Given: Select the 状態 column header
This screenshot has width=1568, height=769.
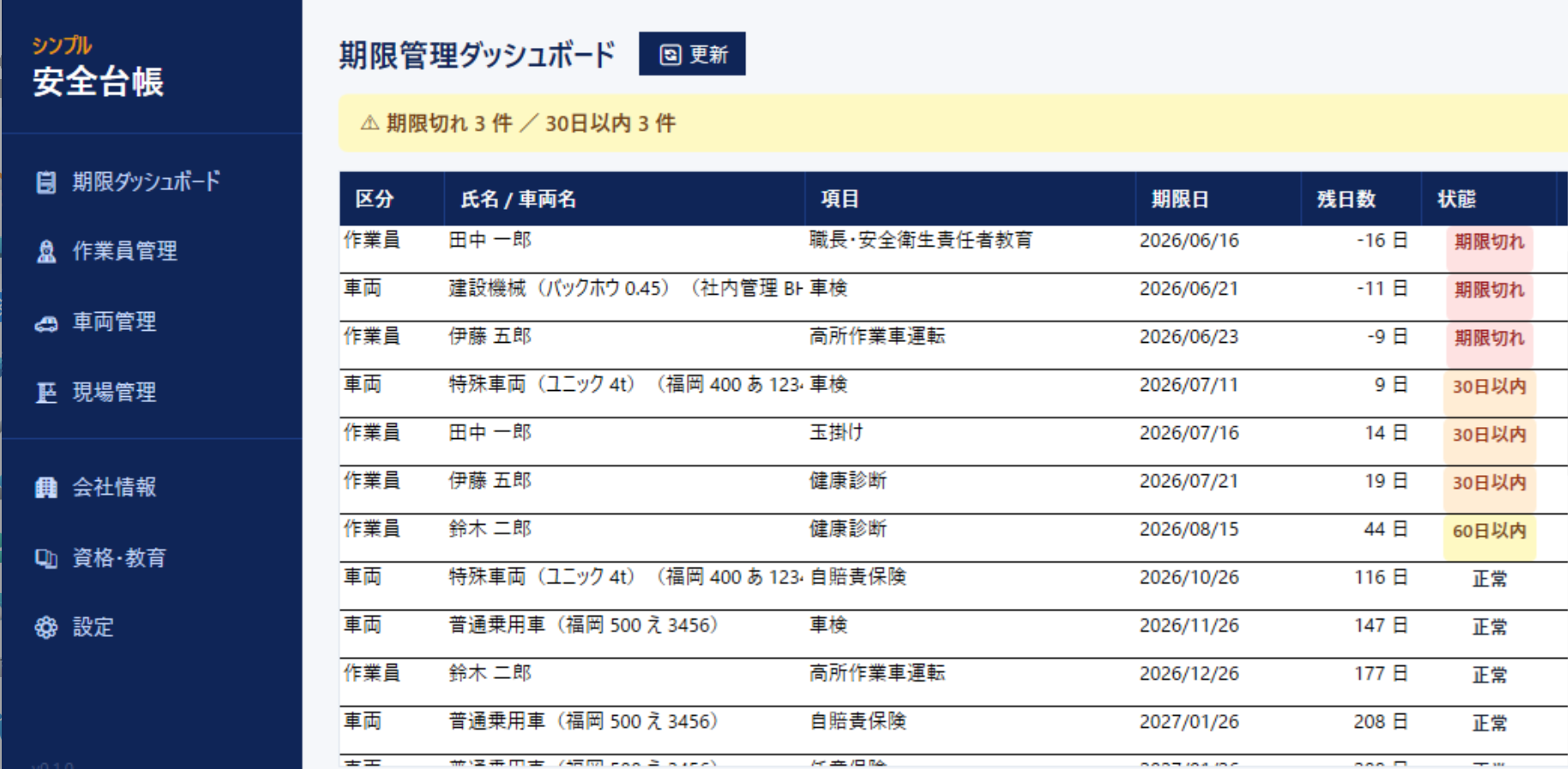Looking at the screenshot, I should tap(1456, 199).
